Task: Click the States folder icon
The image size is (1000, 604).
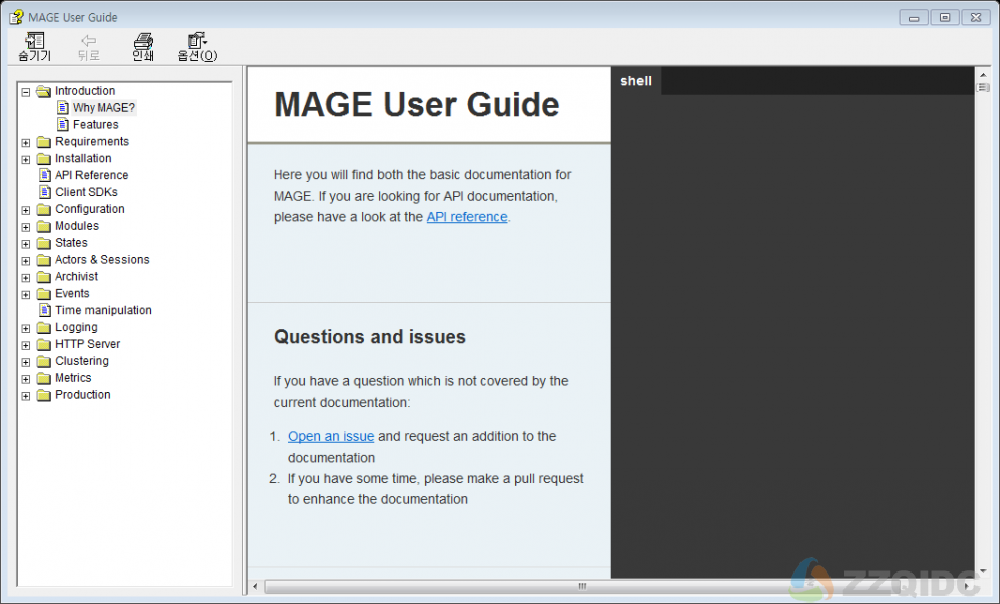Action: [43, 243]
